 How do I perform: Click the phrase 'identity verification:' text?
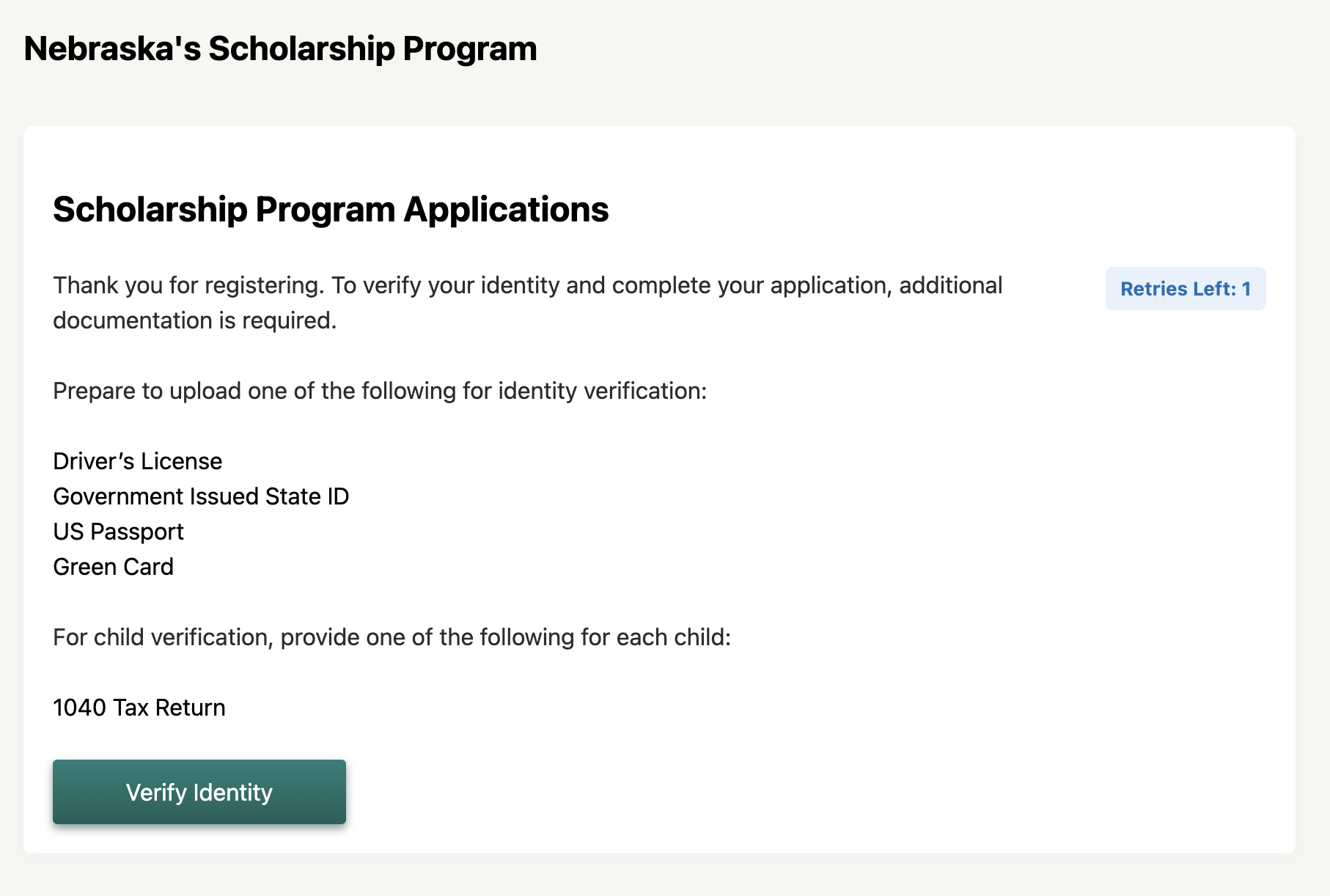point(602,391)
